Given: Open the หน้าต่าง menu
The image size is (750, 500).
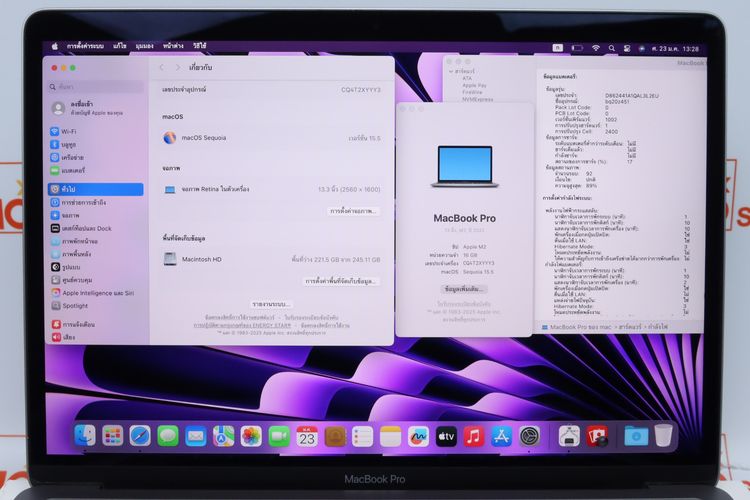Looking at the screenshot, I should pyautogui.click(x=173, y=46).
